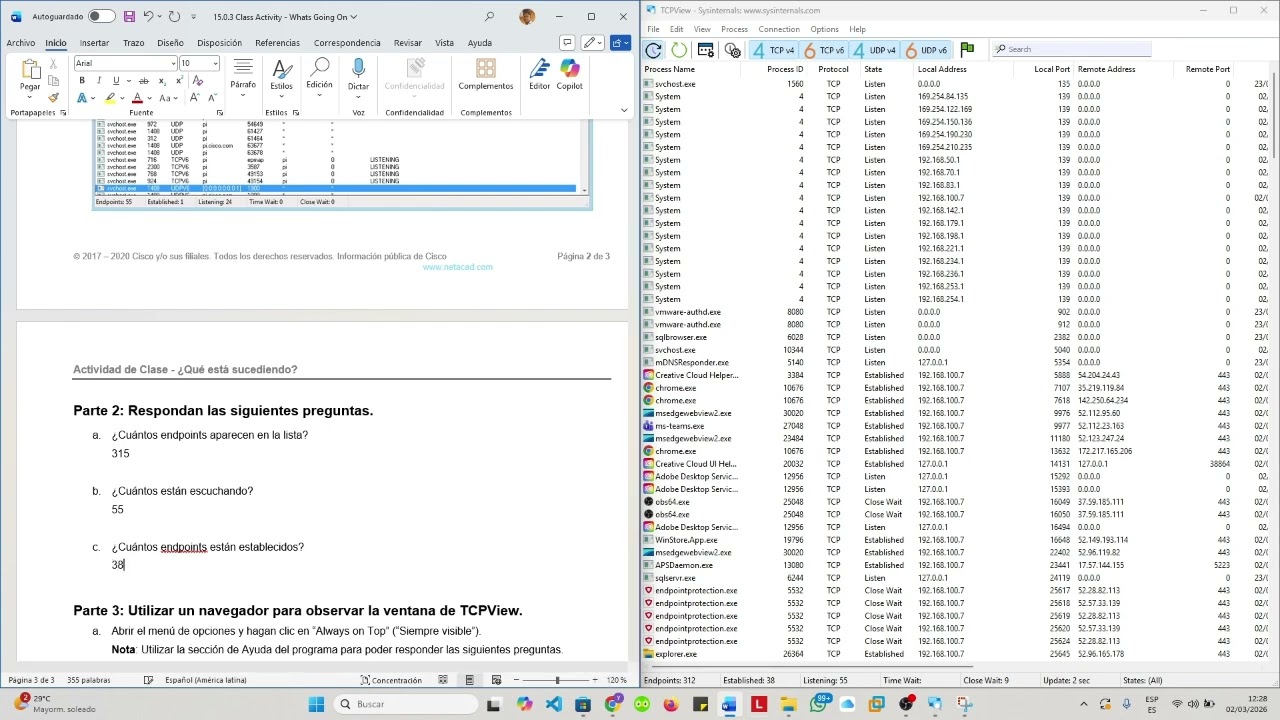Viewport: 1280px width, 720px height.
Task: Adjust the Word zoom slider in status bar
Action: pos(556,680)
